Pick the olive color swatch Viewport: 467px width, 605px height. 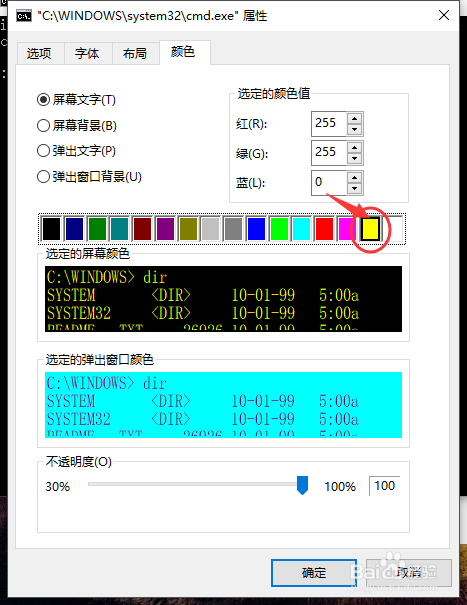188,229
